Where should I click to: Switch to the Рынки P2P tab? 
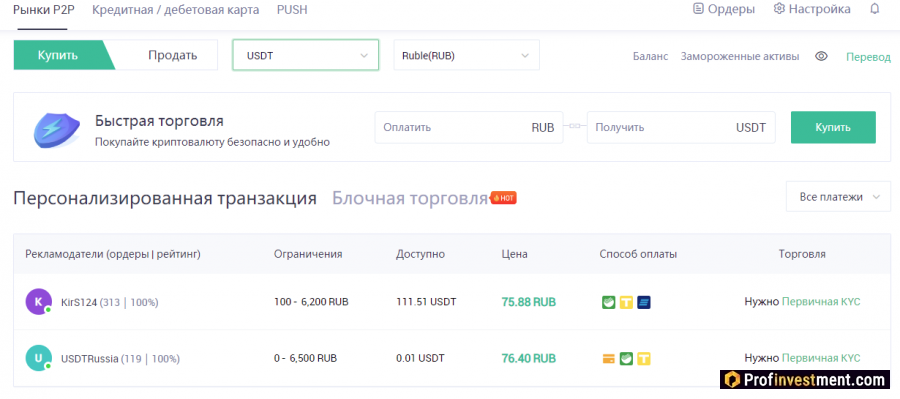click(44, 10)
